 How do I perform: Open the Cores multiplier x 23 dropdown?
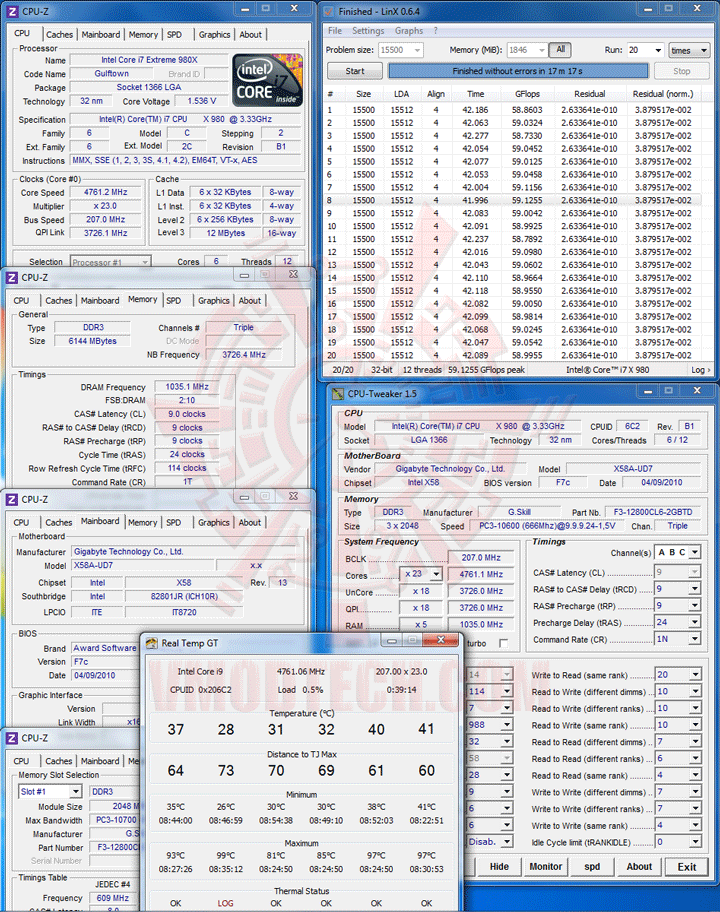pyautogui.click(x=436, y=574)
